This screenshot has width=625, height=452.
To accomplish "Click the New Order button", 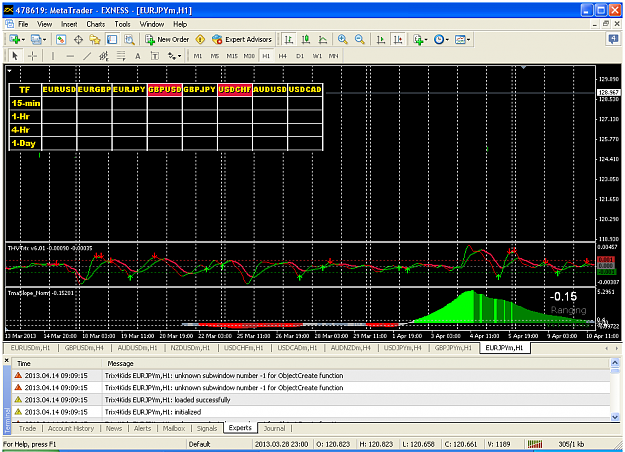I will pos(167,39).
